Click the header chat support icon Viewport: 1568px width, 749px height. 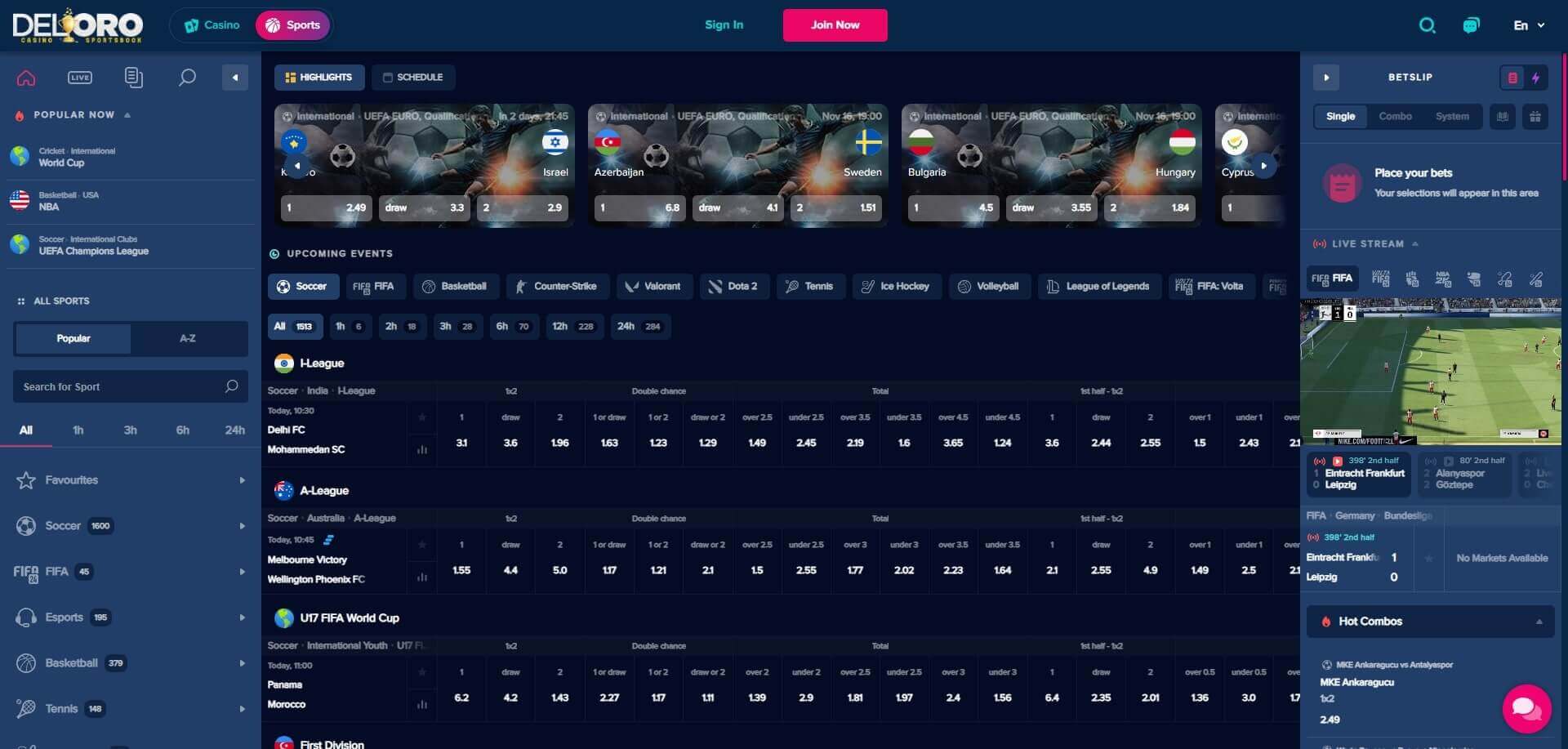tap(1471, 25)
